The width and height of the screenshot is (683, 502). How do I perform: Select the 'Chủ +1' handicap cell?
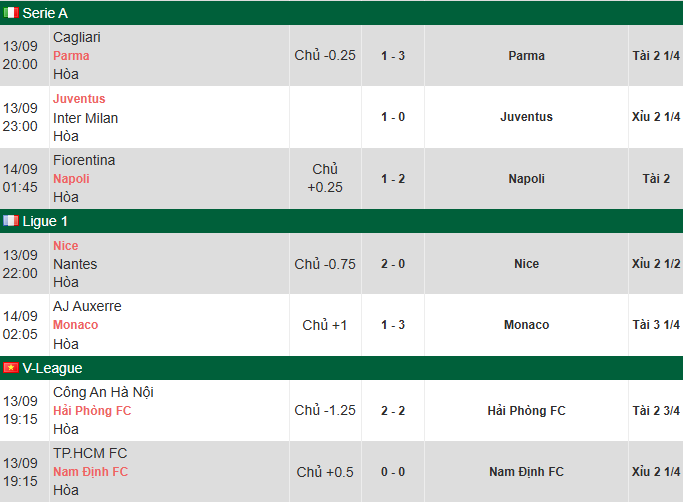[325, 325]
